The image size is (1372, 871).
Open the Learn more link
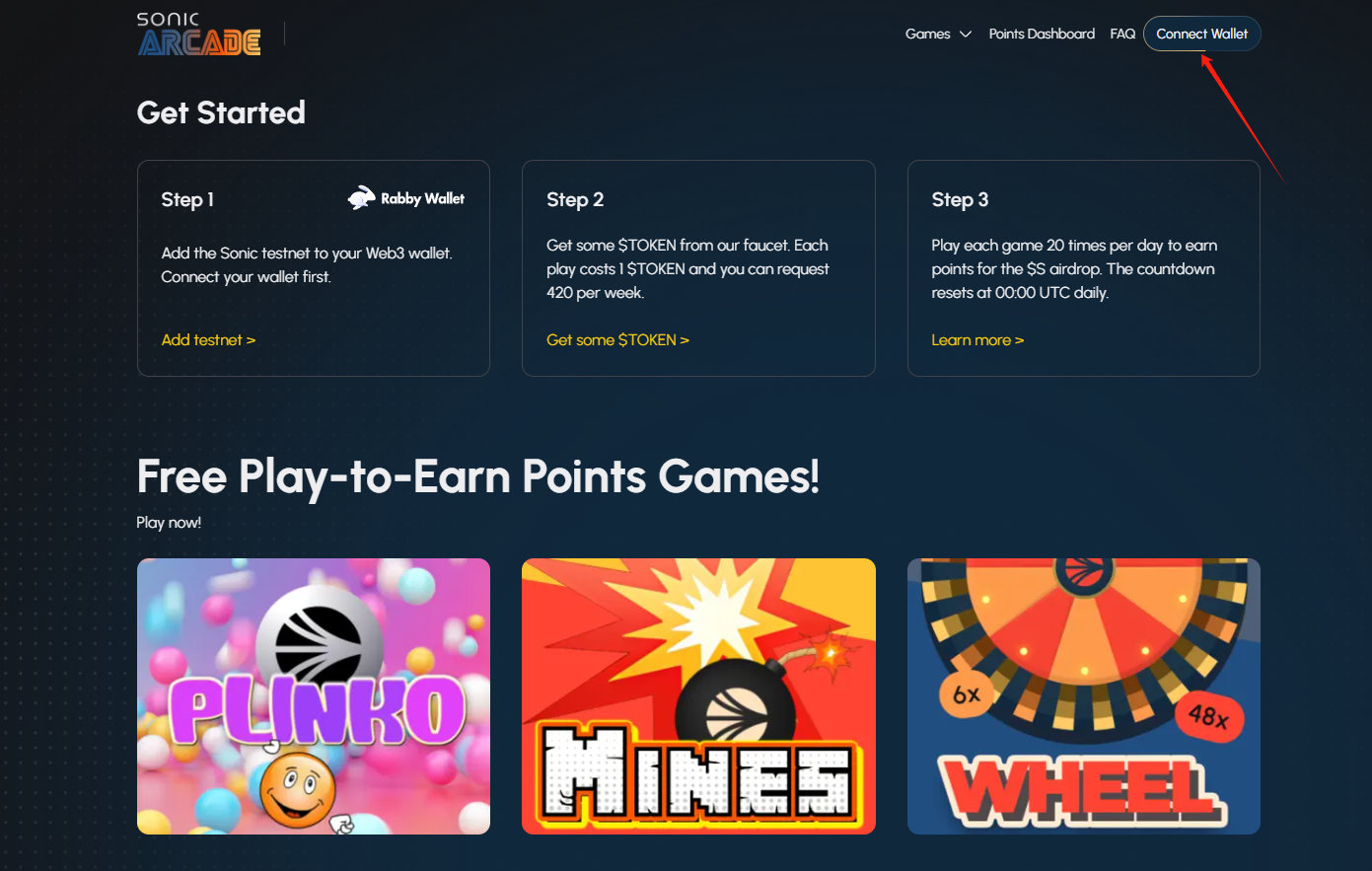pos(977,339)
